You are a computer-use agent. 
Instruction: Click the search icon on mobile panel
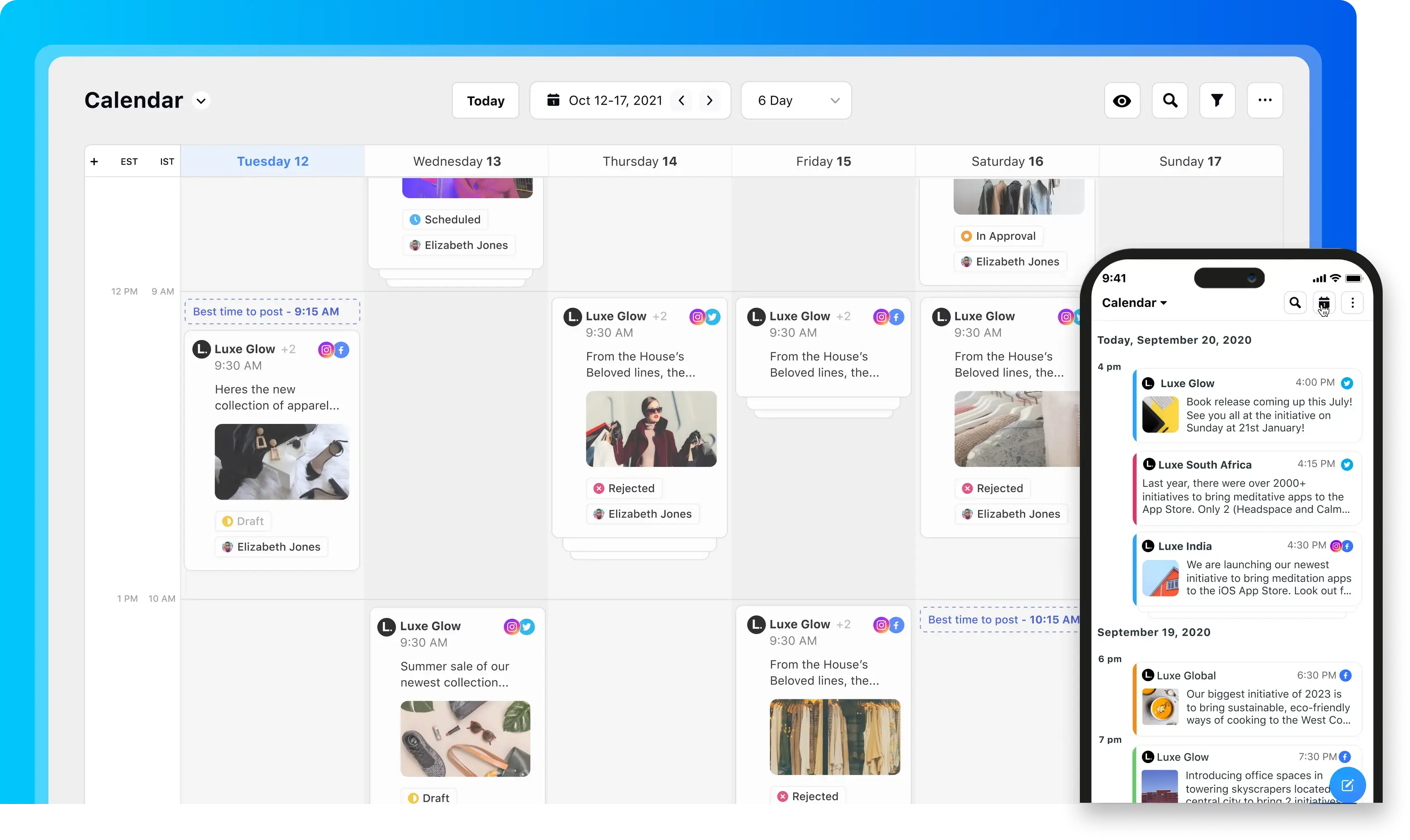pos(1295,303)
